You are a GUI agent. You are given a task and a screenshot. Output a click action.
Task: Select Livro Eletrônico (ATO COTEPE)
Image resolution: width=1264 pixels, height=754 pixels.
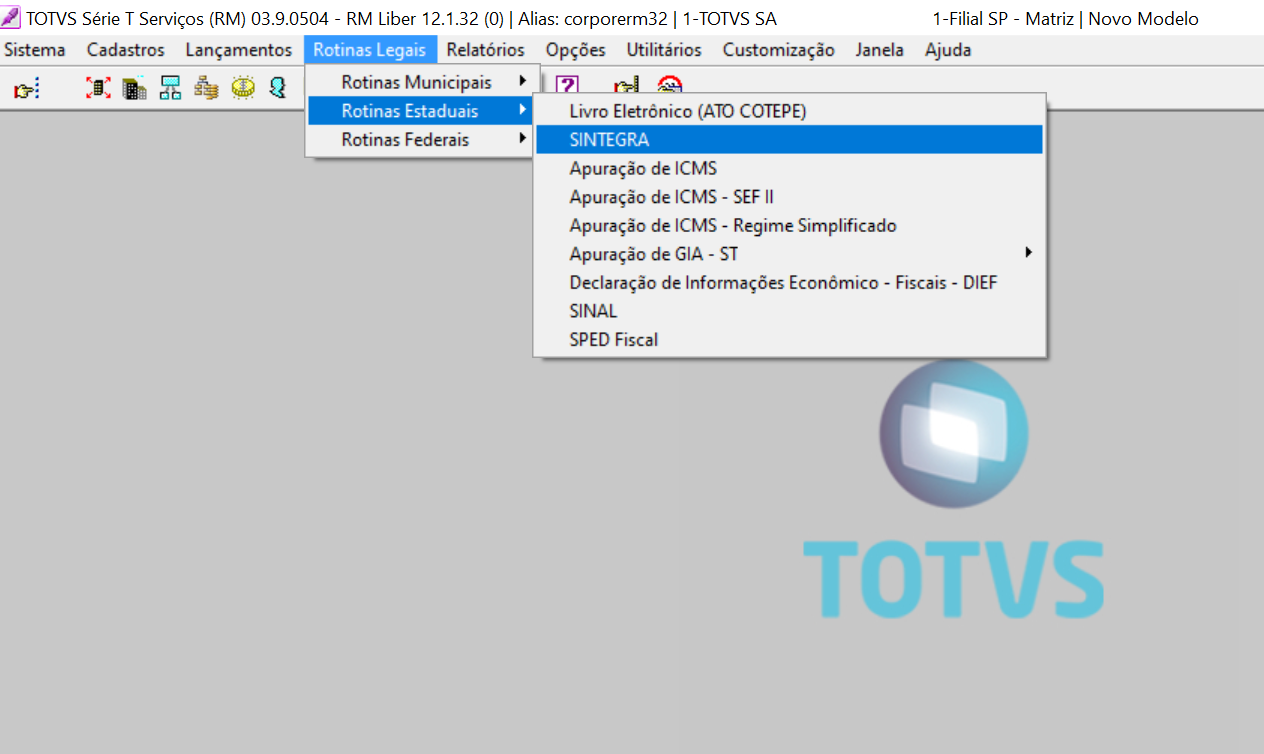tap(789, 111)
